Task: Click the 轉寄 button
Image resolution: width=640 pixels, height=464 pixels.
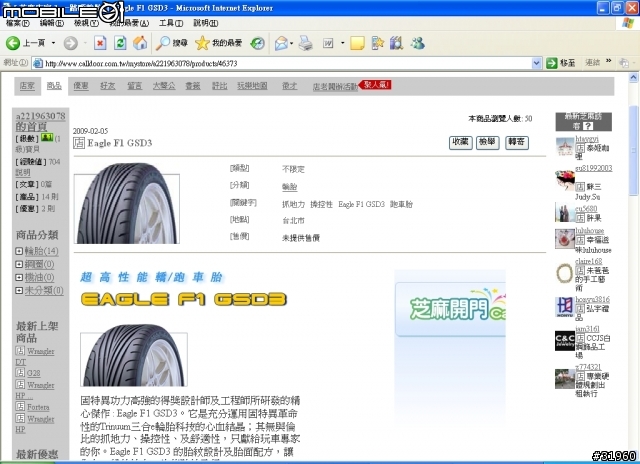Action: tap(517, 142)
